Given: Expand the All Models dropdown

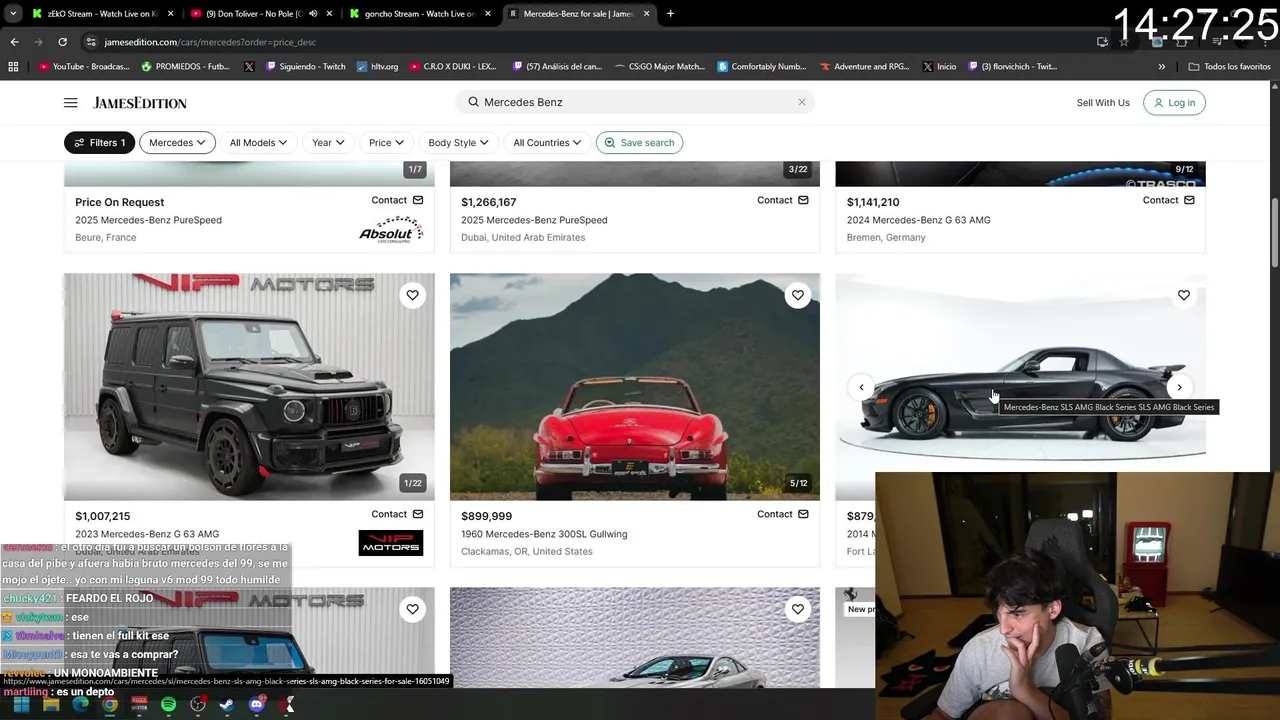Looking at the screenshot, I should pyautogui.click(x=258, y=143).
